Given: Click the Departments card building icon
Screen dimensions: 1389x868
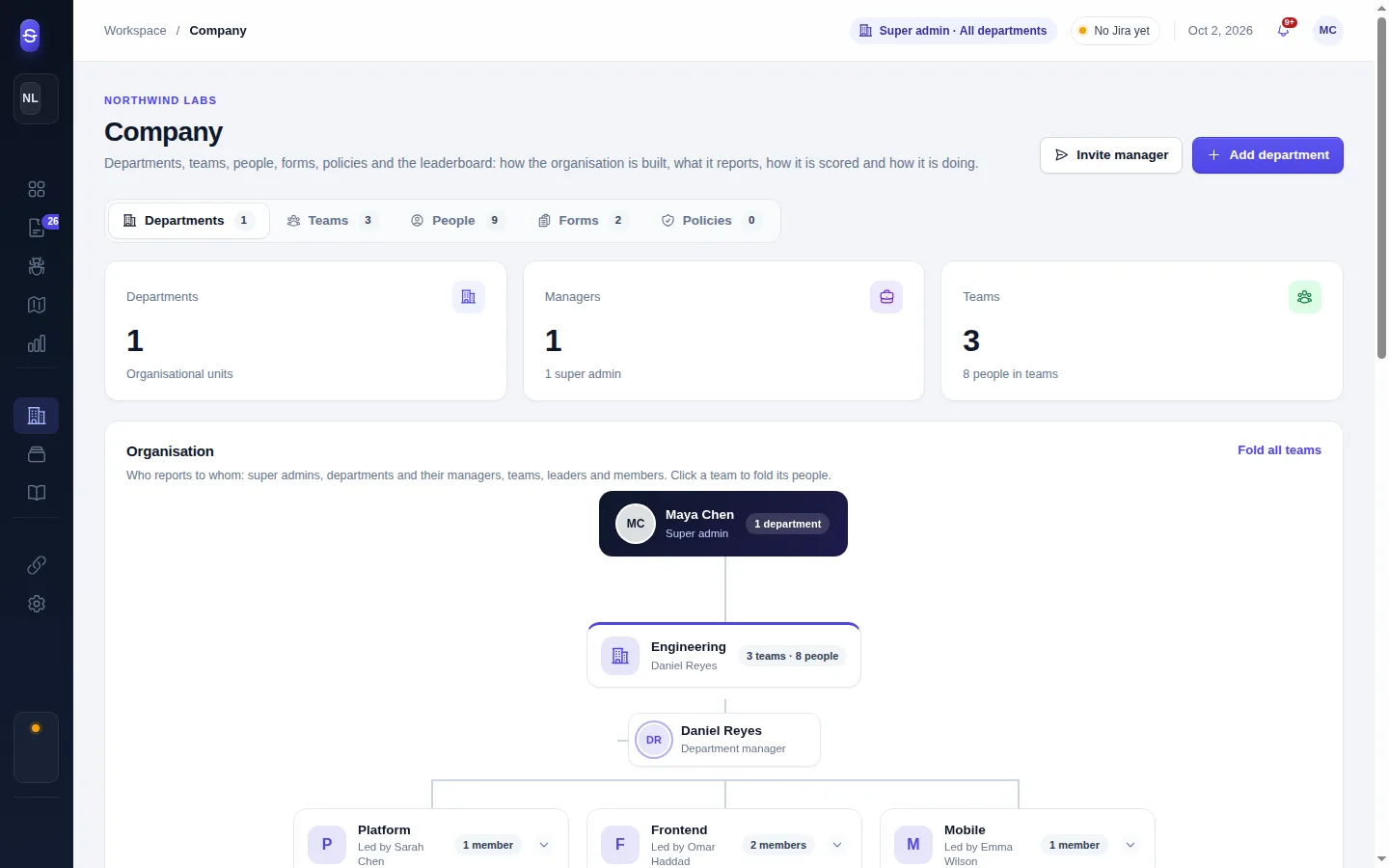Looking at the screenshot, I should coord(469,297).
